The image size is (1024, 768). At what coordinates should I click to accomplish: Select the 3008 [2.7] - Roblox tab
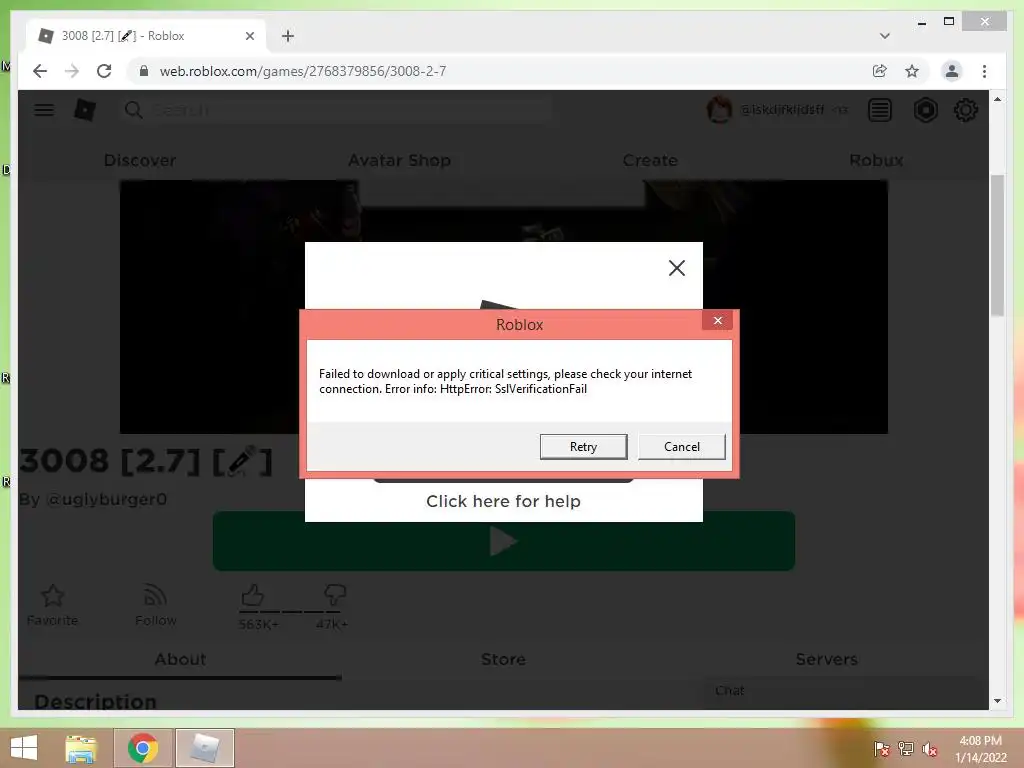click(x=146, y=36)
